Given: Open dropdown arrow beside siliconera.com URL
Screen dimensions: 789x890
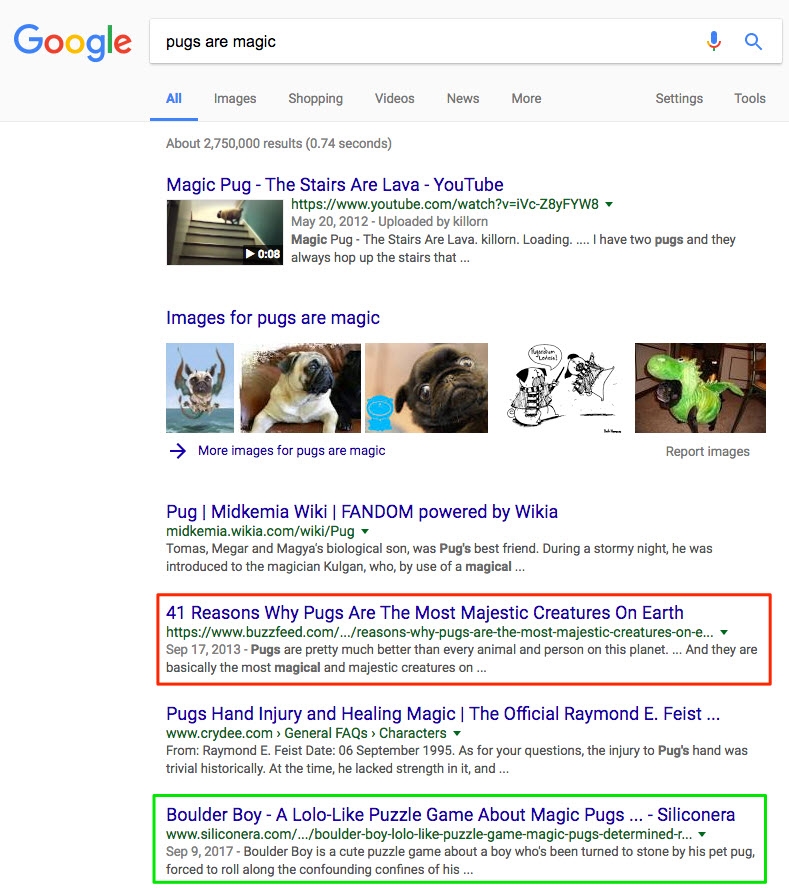Looking at the screenshot, I should (703, 834).
